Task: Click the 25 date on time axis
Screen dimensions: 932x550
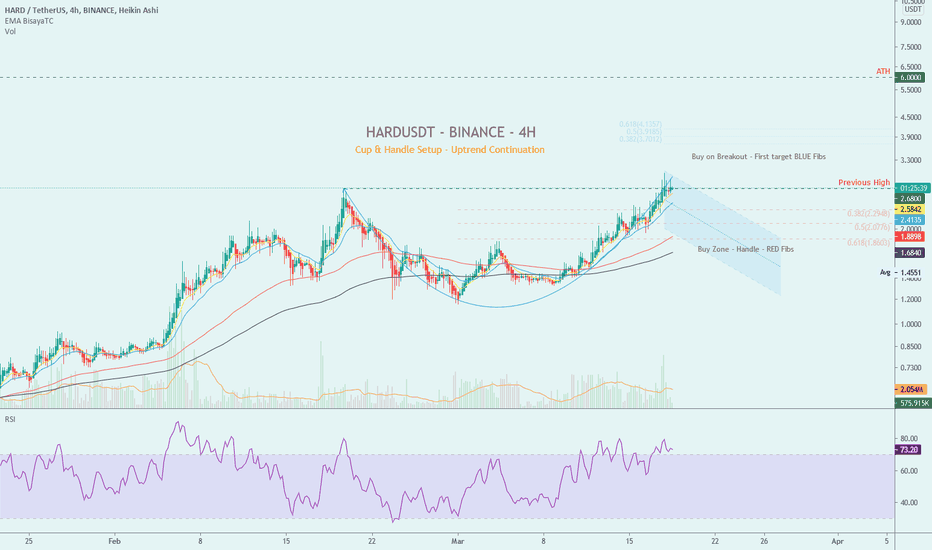Action: (x=29, y=541)
